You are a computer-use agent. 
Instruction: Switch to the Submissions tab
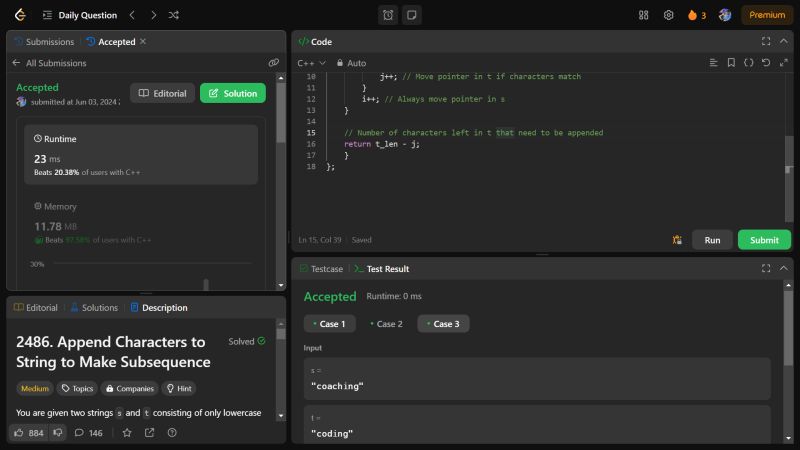(x=44, y=42)
